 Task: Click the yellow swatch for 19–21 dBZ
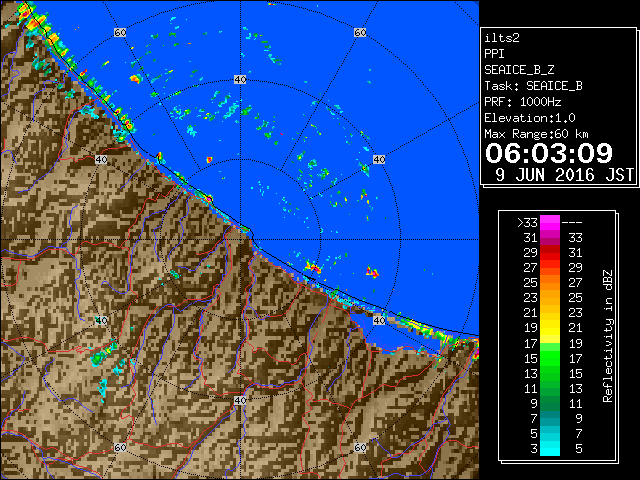pyautogui.click(x=550, y=328)
